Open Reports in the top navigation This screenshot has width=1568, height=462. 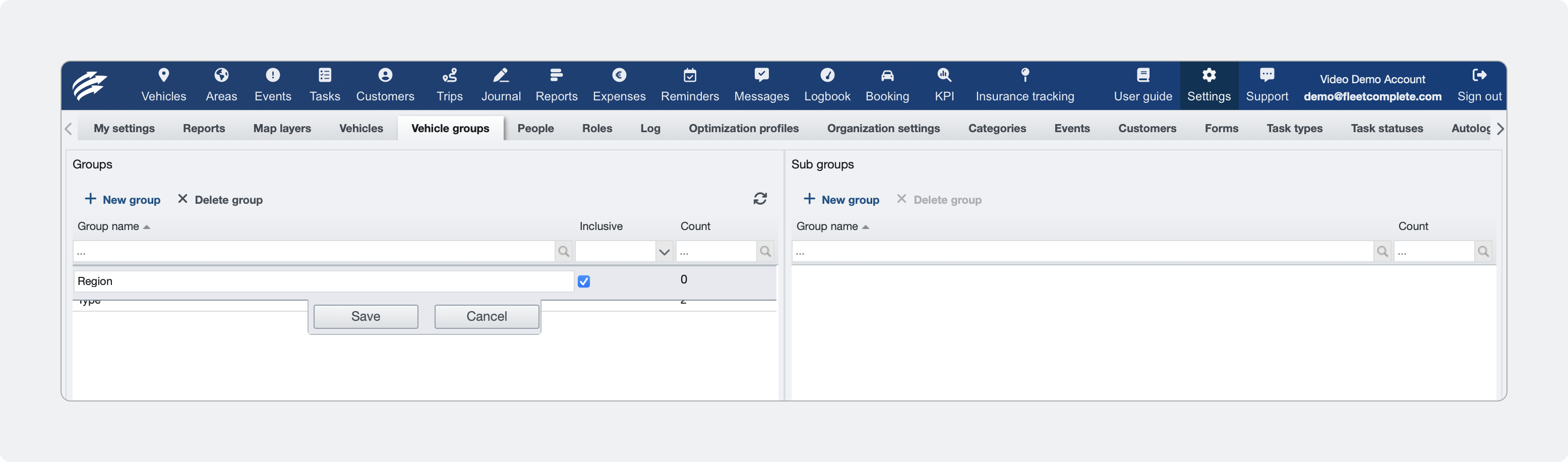pos(556,85)
